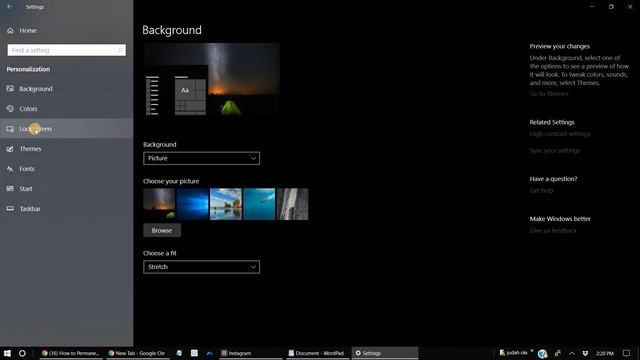Switch to Document - WordPad window
The image size is (640, 360).
(x=318, y=353)
